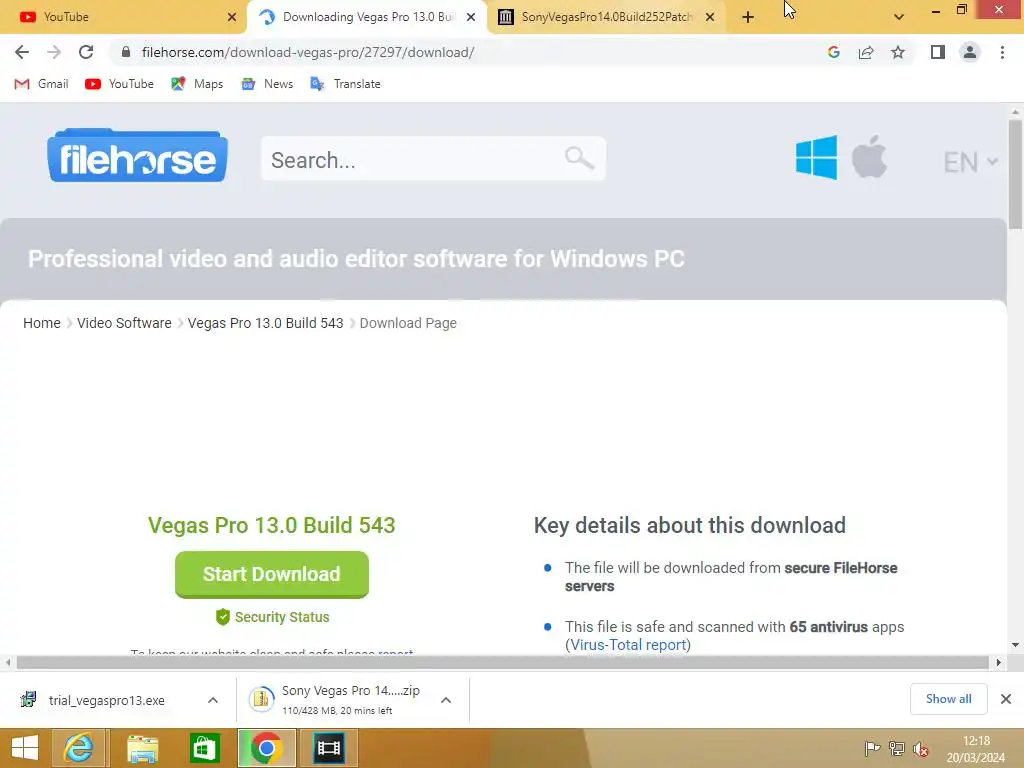The width and height of the screenshot is (1024, 768).
Task: Open the Translate bookmark
Action: click(x=345, y=84)
